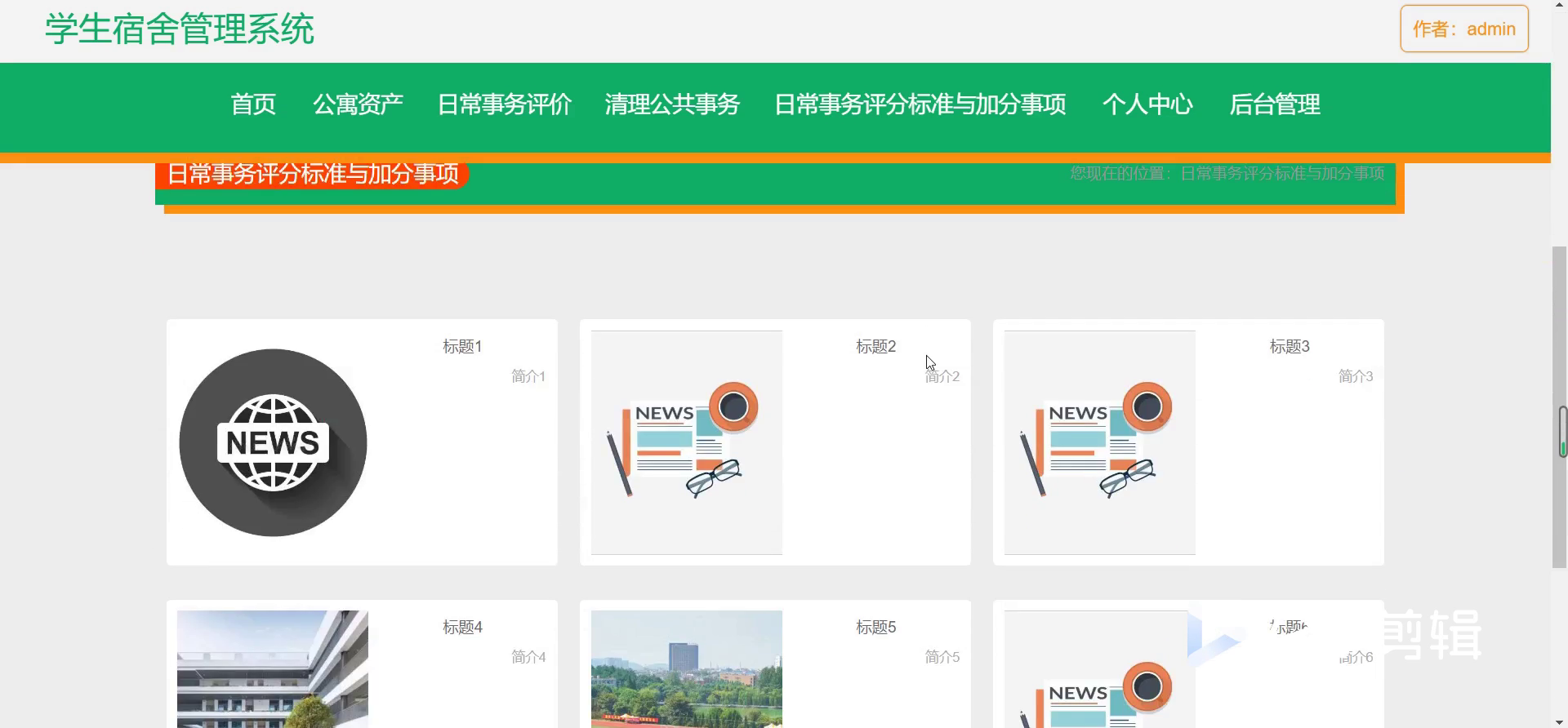This screenshot has height=728, width=1568.
Task: Click the newspaper image of 标题3 card
Action: coord(1100,442)
